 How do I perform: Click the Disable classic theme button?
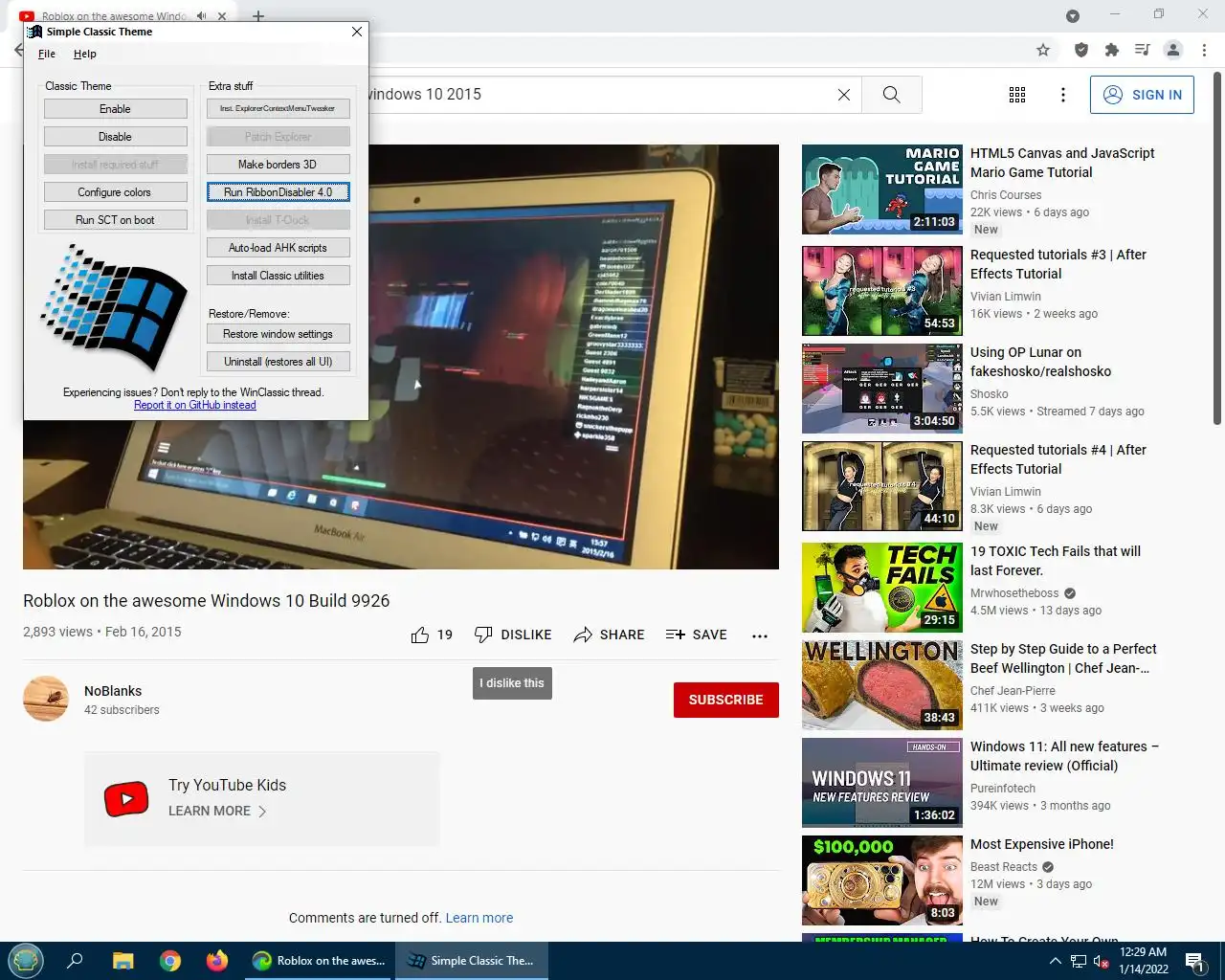[x=115, y=137]
